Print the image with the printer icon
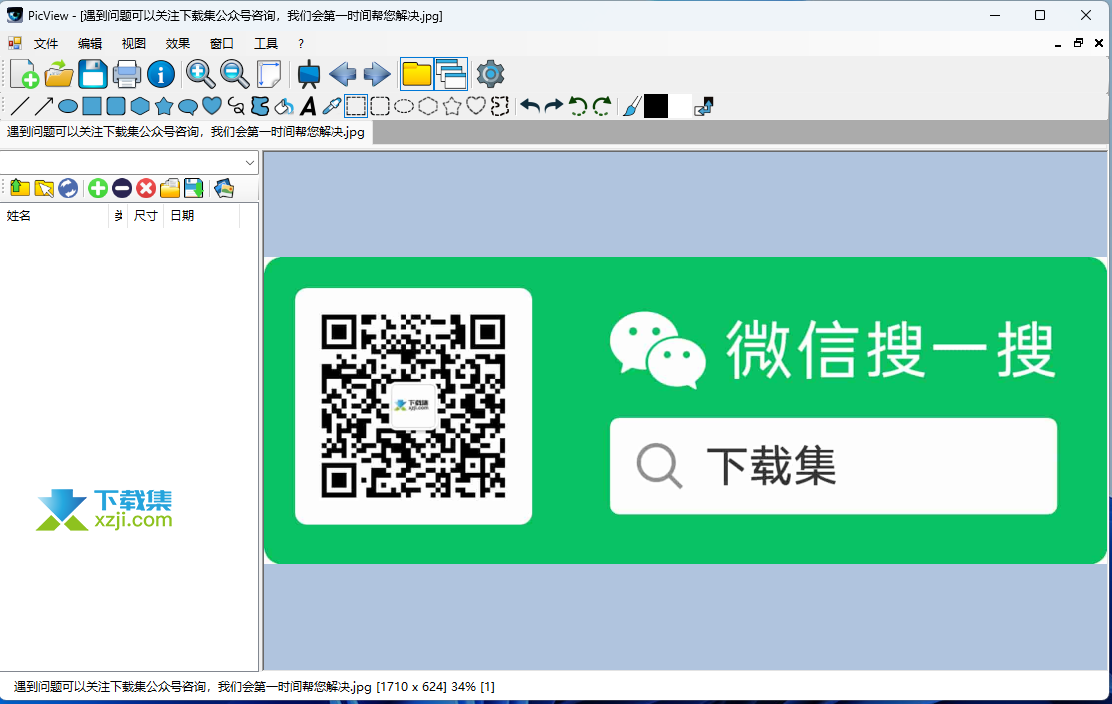1112x704 pixels. [x=127, y=74]
